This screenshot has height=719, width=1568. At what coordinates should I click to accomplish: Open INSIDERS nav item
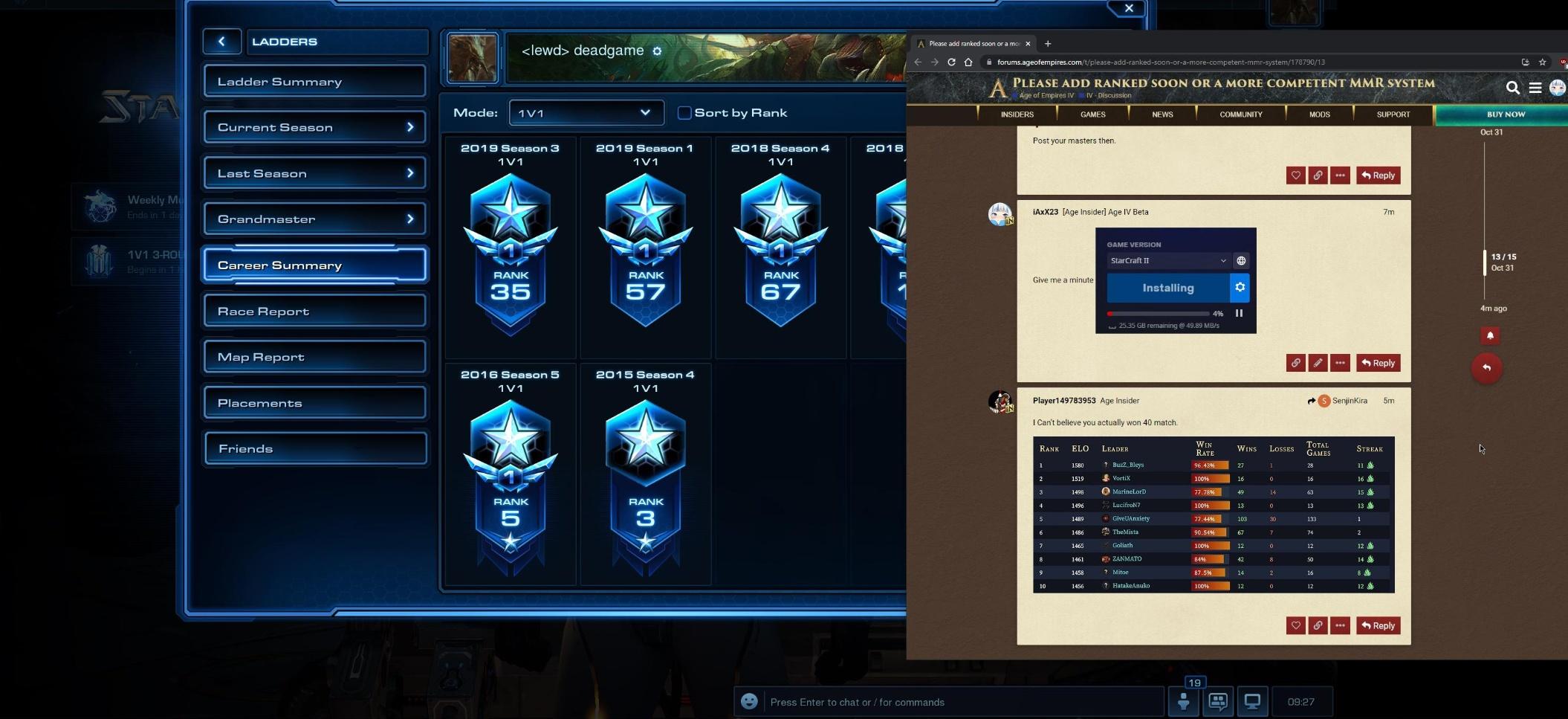pos(1017,115)
